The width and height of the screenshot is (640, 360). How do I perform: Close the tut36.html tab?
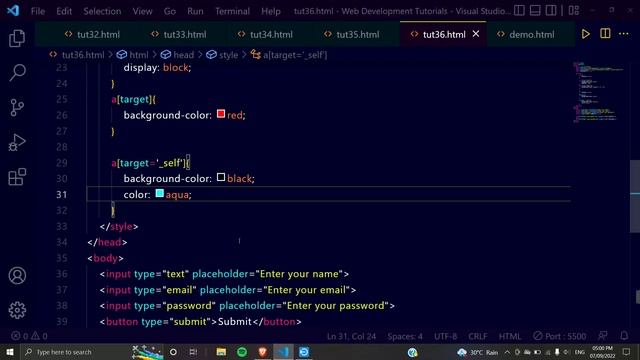point(476,34)
